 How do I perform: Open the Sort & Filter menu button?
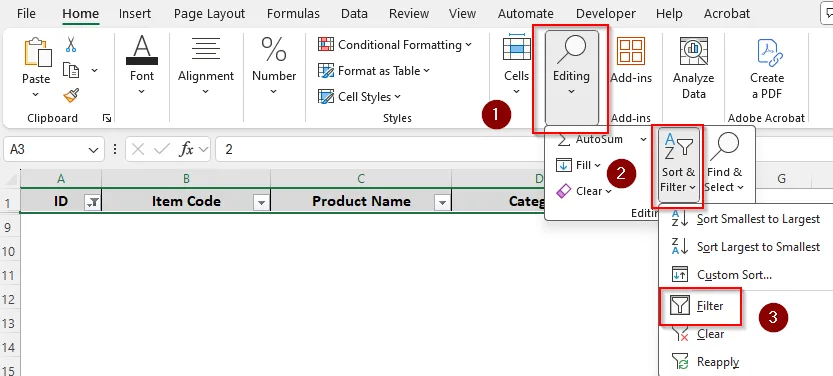tap(678, 165)
